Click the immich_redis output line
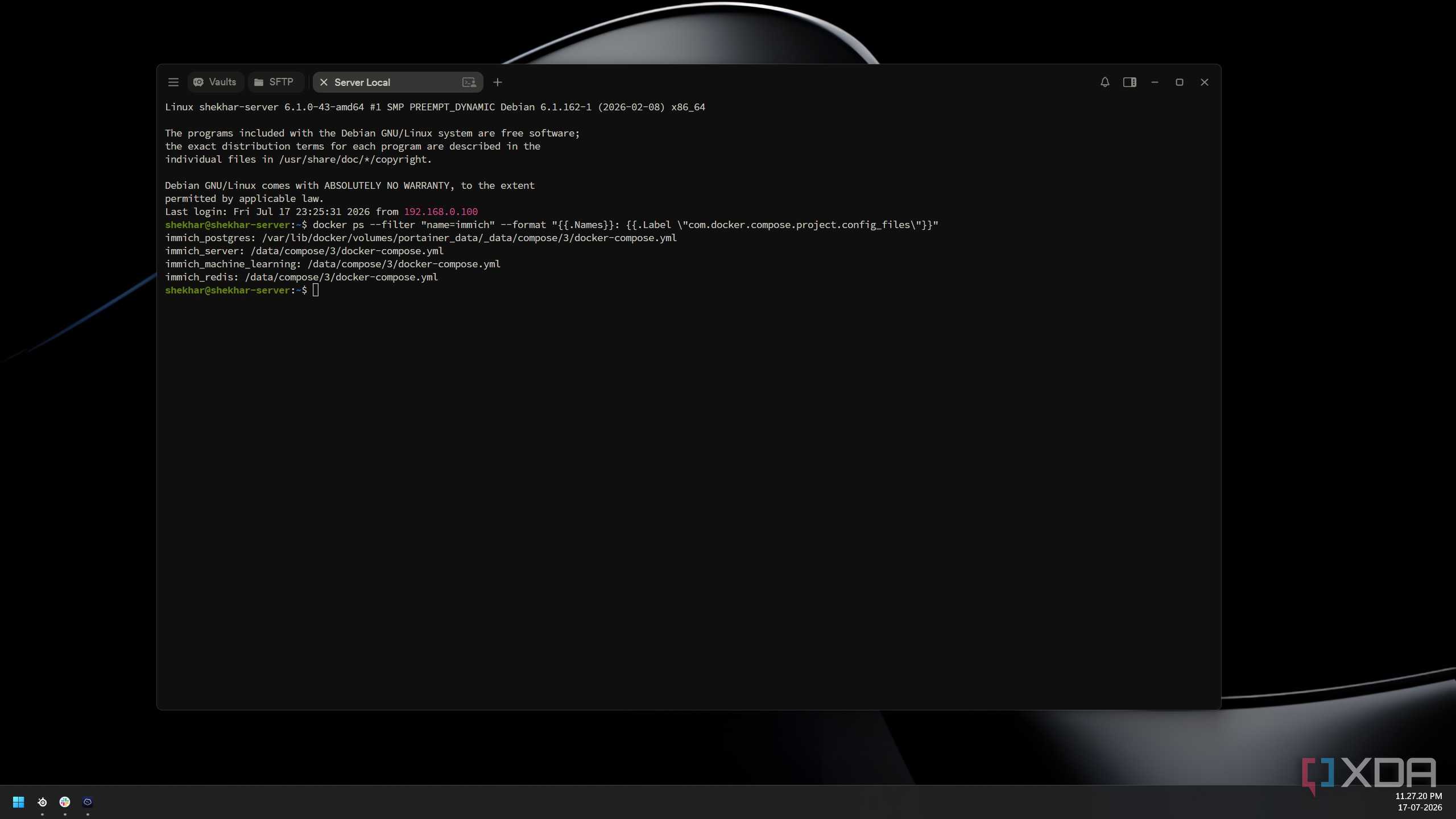 (301, 277)
